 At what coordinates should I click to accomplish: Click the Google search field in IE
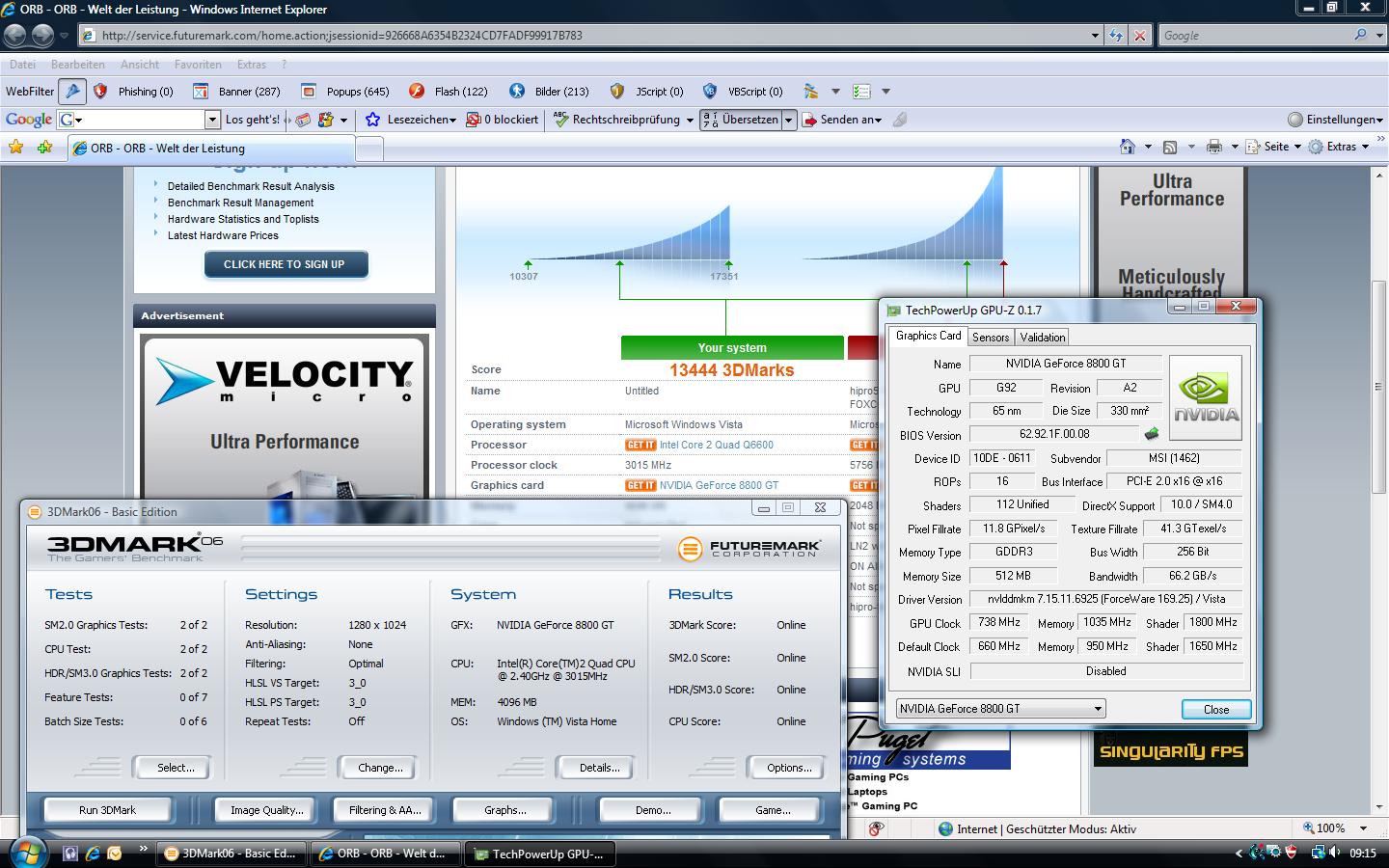[1254, 36]
